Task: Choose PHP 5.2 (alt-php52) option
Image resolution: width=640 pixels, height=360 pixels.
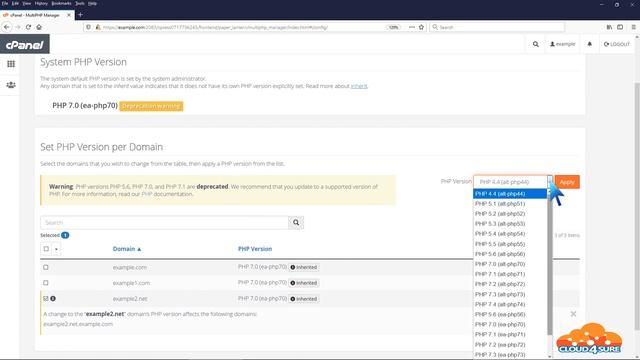Action: (510, 214)
